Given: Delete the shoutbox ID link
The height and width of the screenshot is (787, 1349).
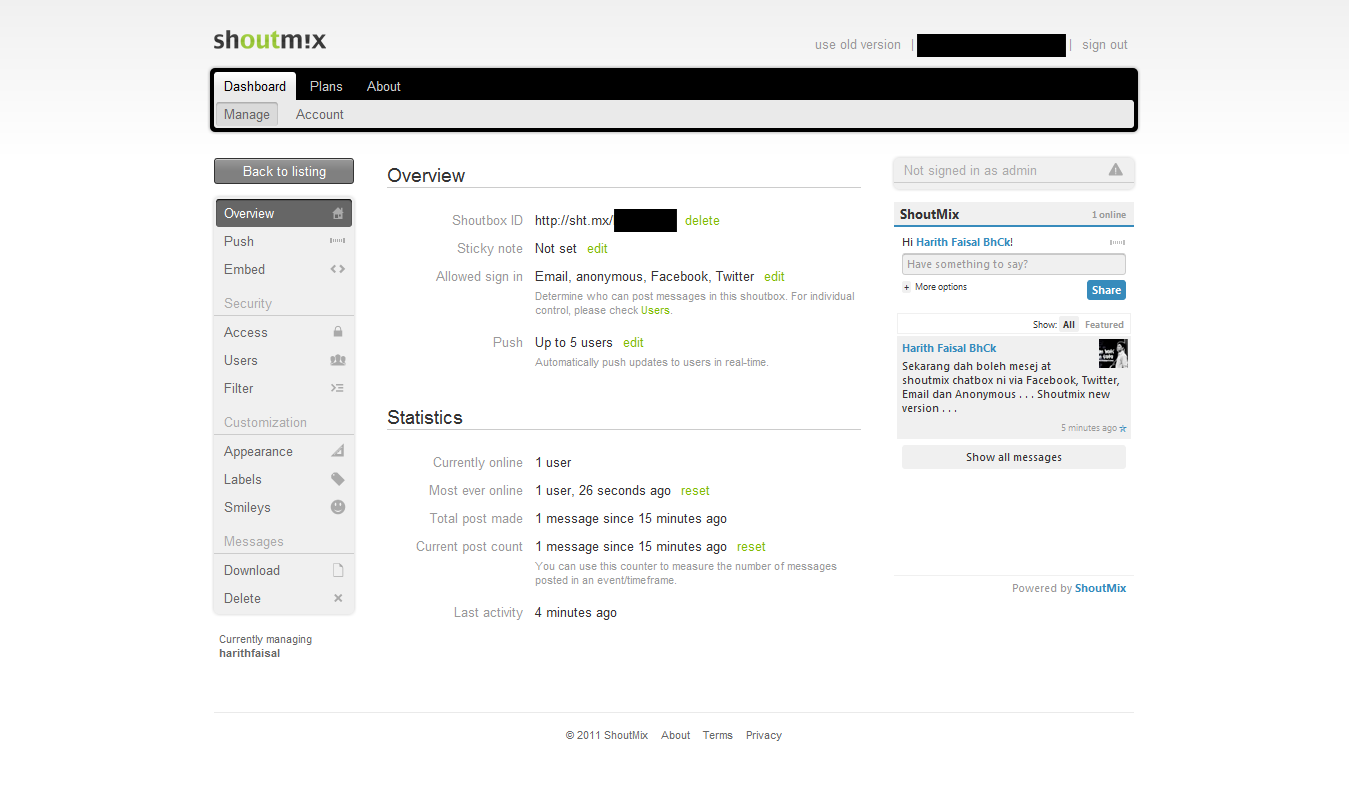Looking at the screenshot, I should pyautogui.click(x=702, y=221).
